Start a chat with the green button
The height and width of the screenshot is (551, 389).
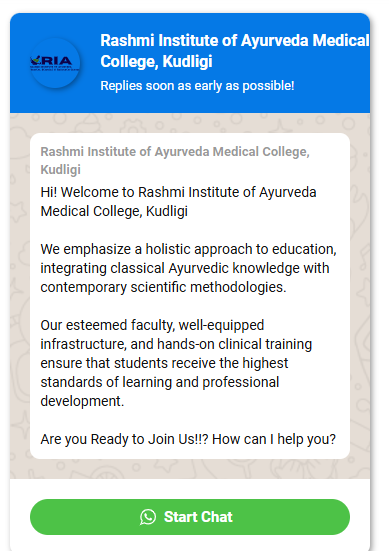[x=190, y=517]
